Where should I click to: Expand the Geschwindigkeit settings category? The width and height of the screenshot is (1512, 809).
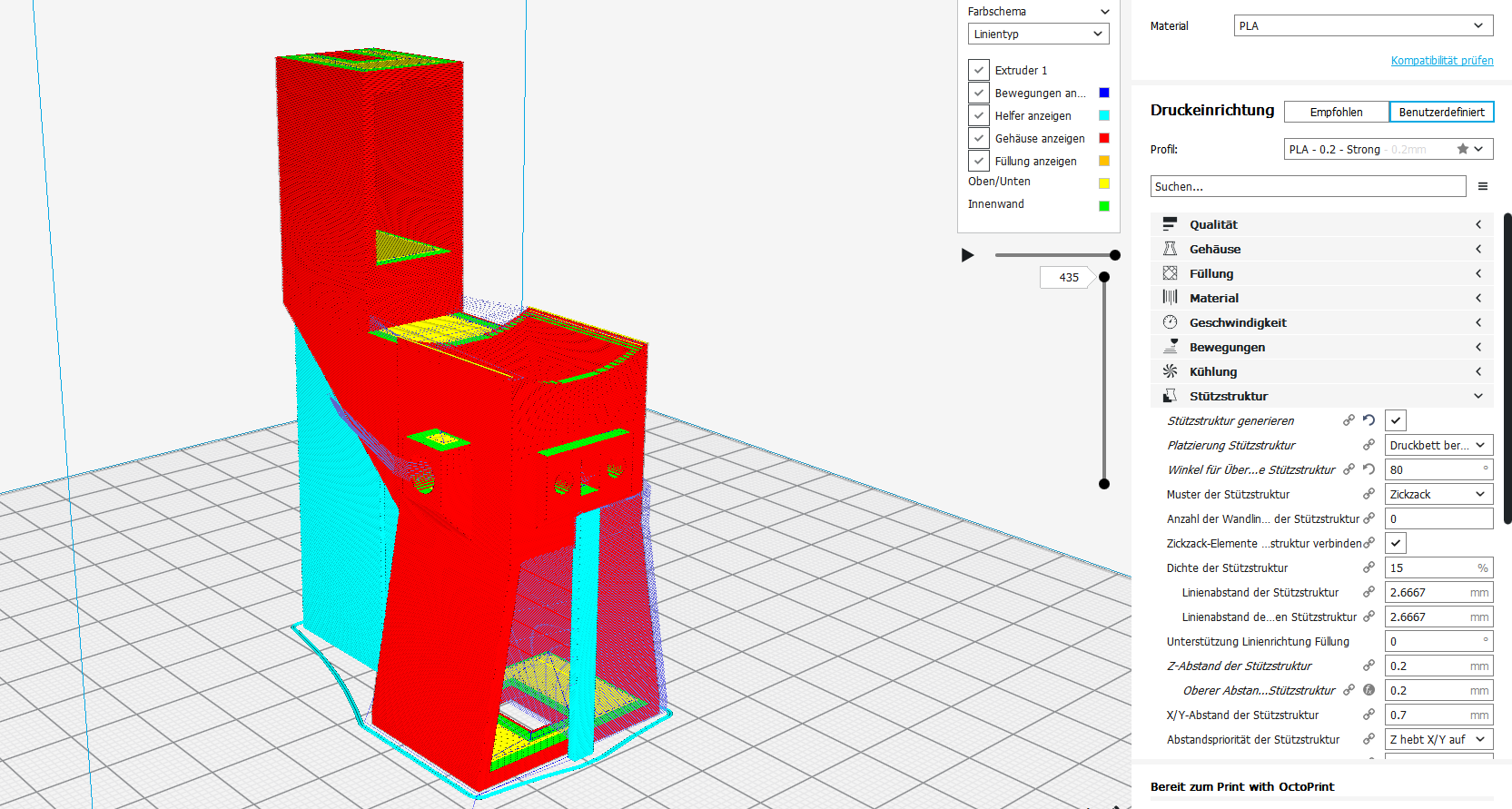(1322, 322)
